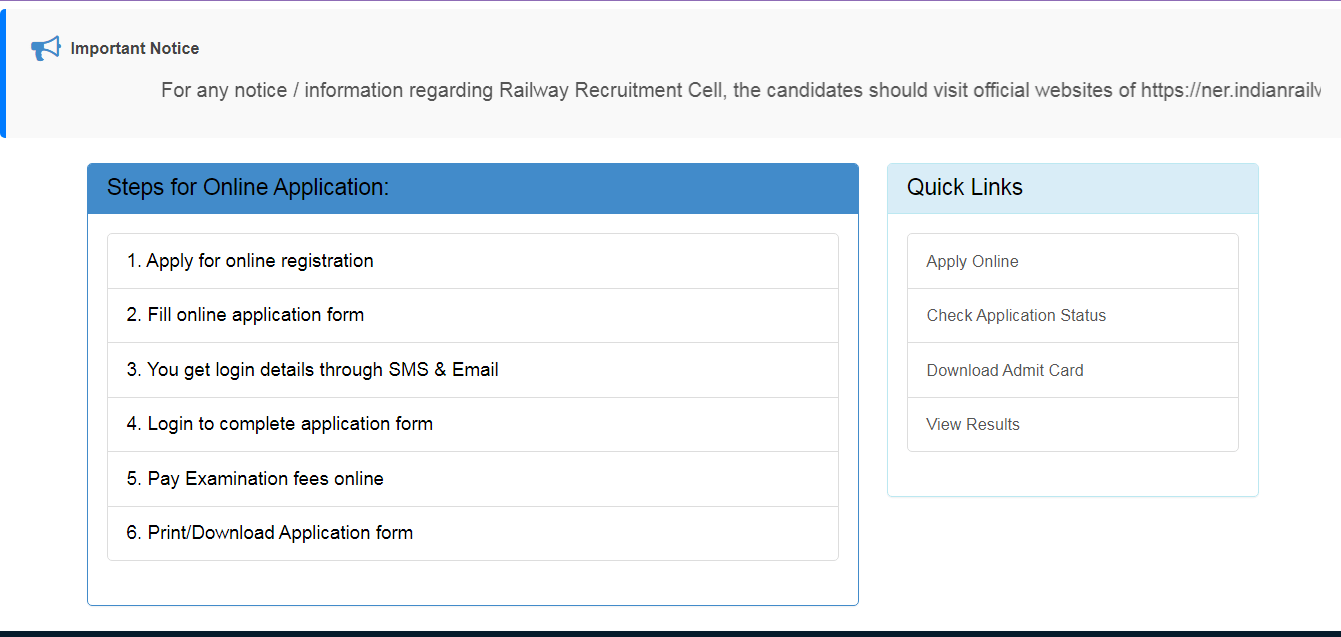Click step 3 about SMS & Email login details
Screen dimensions: 1341x637
click(312, 370)
